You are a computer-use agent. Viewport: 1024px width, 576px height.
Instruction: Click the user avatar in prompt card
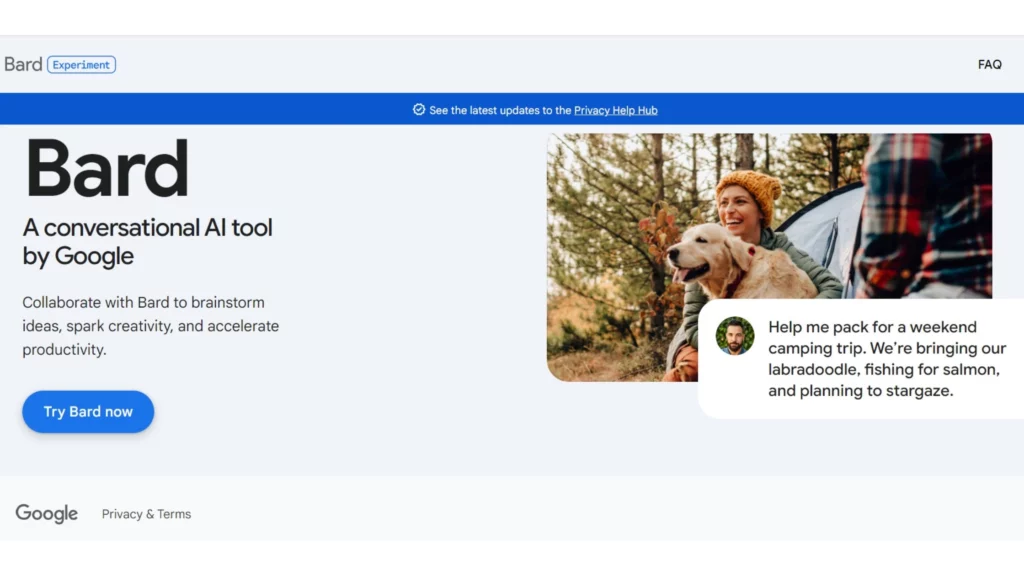735,336
